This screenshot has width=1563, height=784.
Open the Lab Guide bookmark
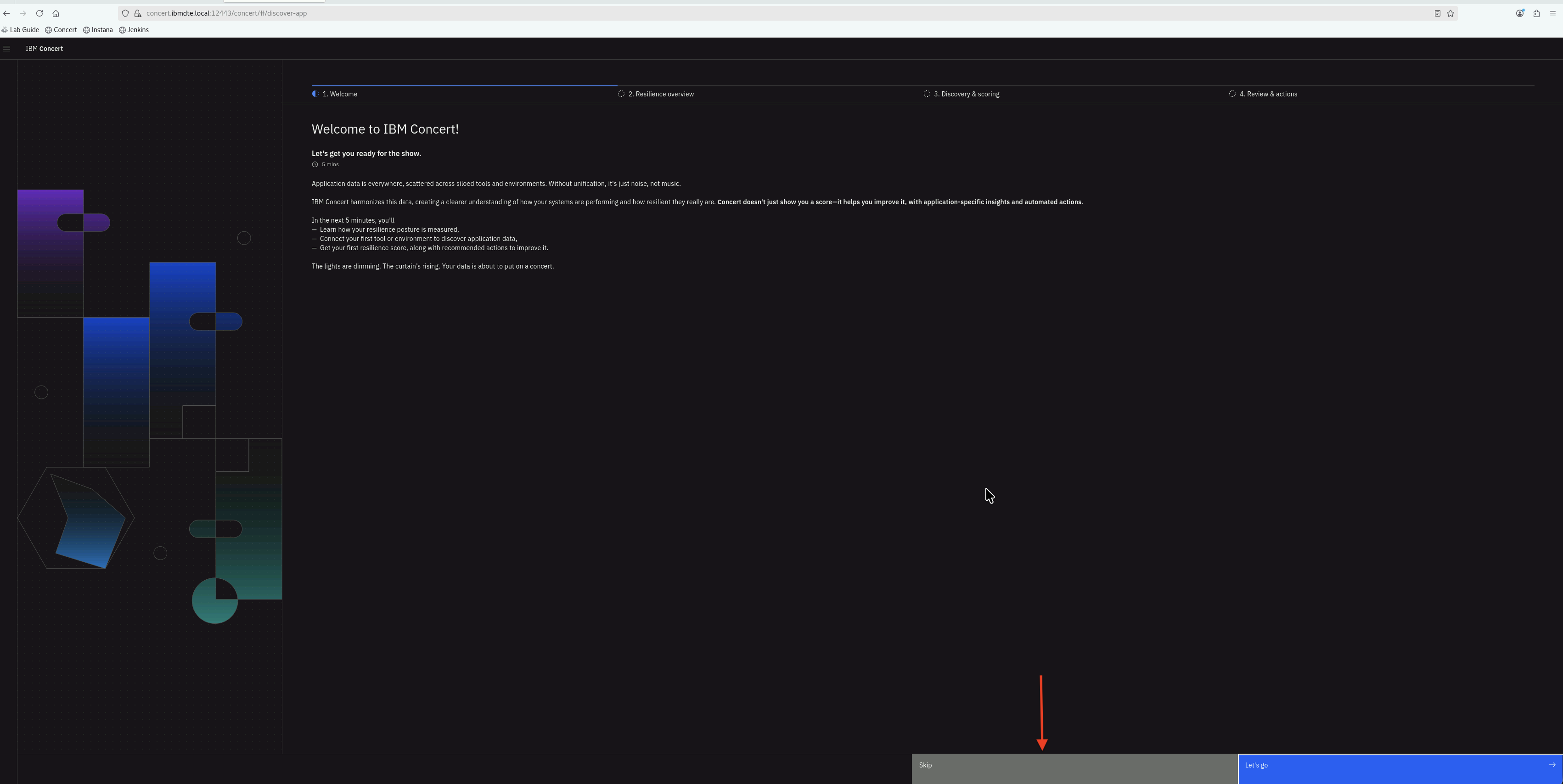(x=21, y=30)
